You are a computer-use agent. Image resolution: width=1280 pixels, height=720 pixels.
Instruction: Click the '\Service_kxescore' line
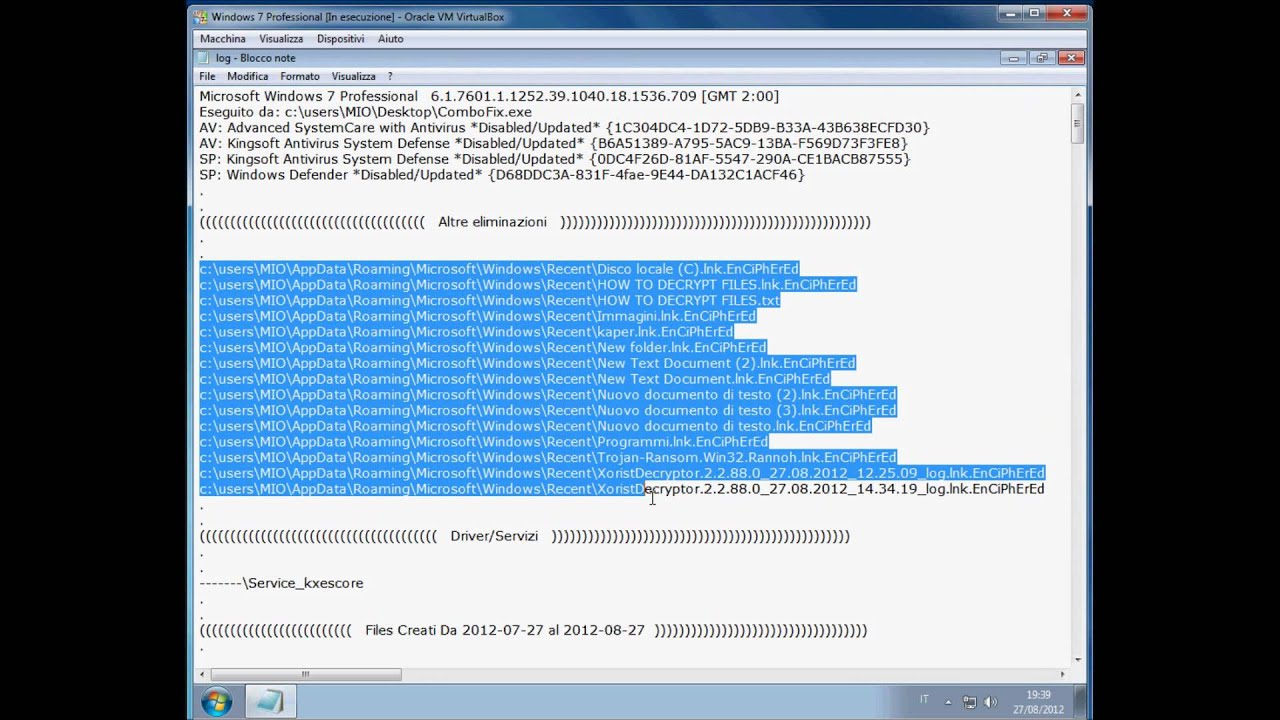(x=281, y=583)
